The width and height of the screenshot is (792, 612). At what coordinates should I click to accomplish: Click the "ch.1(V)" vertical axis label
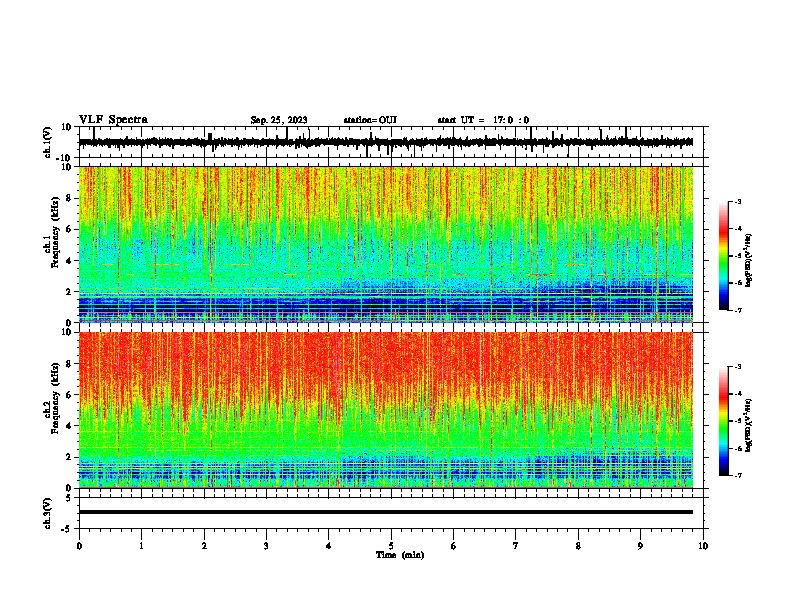click(48, 142)
